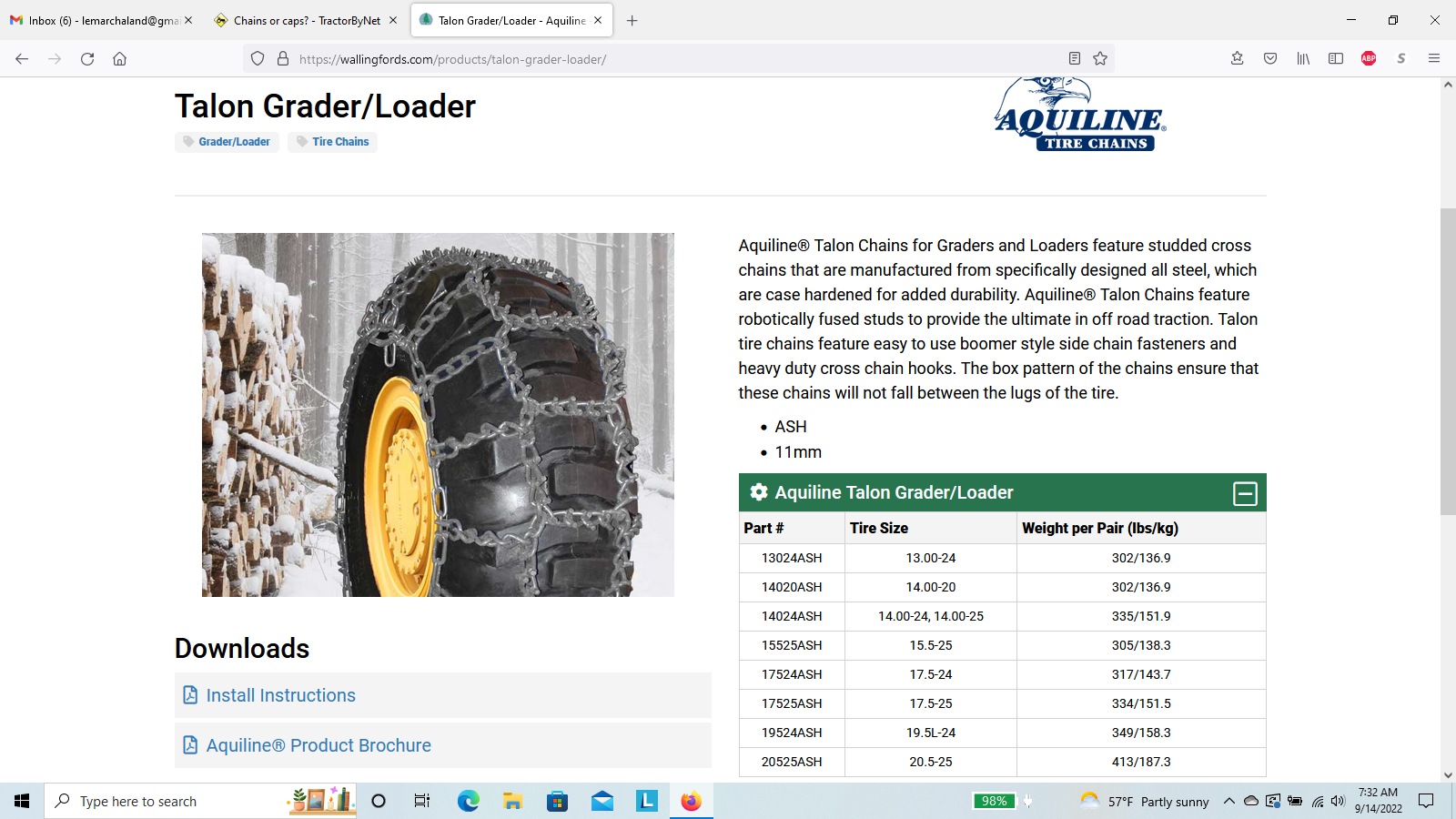This screenshot has width=1456, height=819.
Task: Close the TractorByNet tab
Action: click(x=393, y=20)
